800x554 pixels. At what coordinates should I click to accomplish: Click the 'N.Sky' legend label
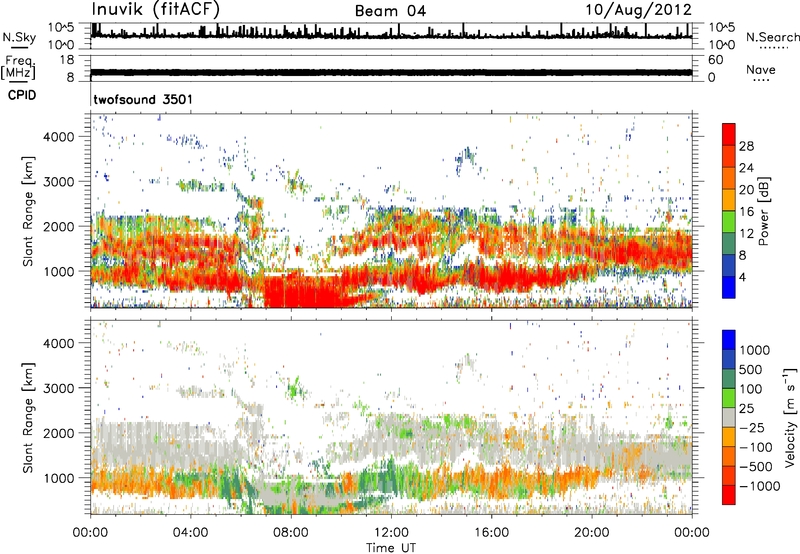pyautogui.click(x=19, y=37)
